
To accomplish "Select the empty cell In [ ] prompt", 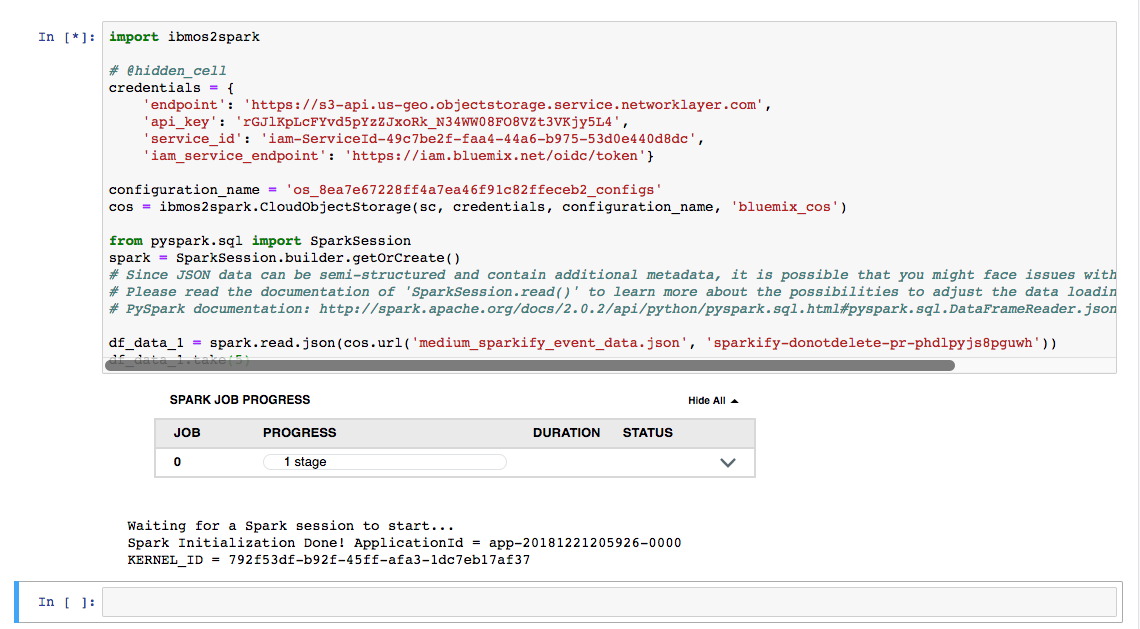I will pos(67,602).
